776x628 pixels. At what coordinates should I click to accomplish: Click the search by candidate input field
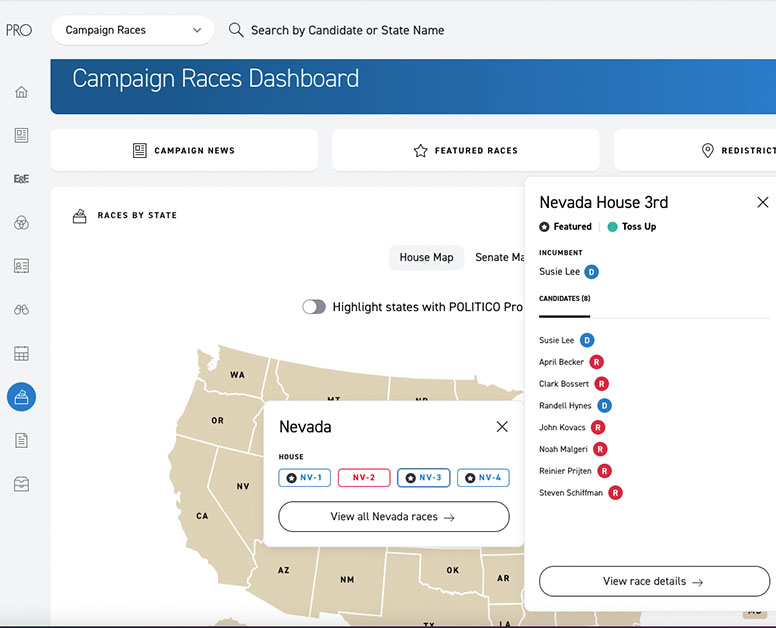(x=347, y=30)
